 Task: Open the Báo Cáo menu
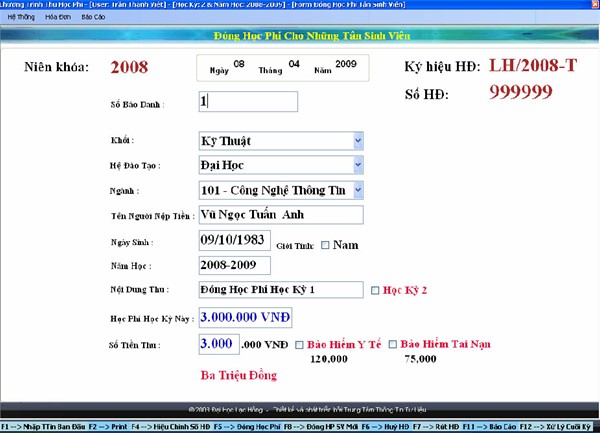coord(94,18)
